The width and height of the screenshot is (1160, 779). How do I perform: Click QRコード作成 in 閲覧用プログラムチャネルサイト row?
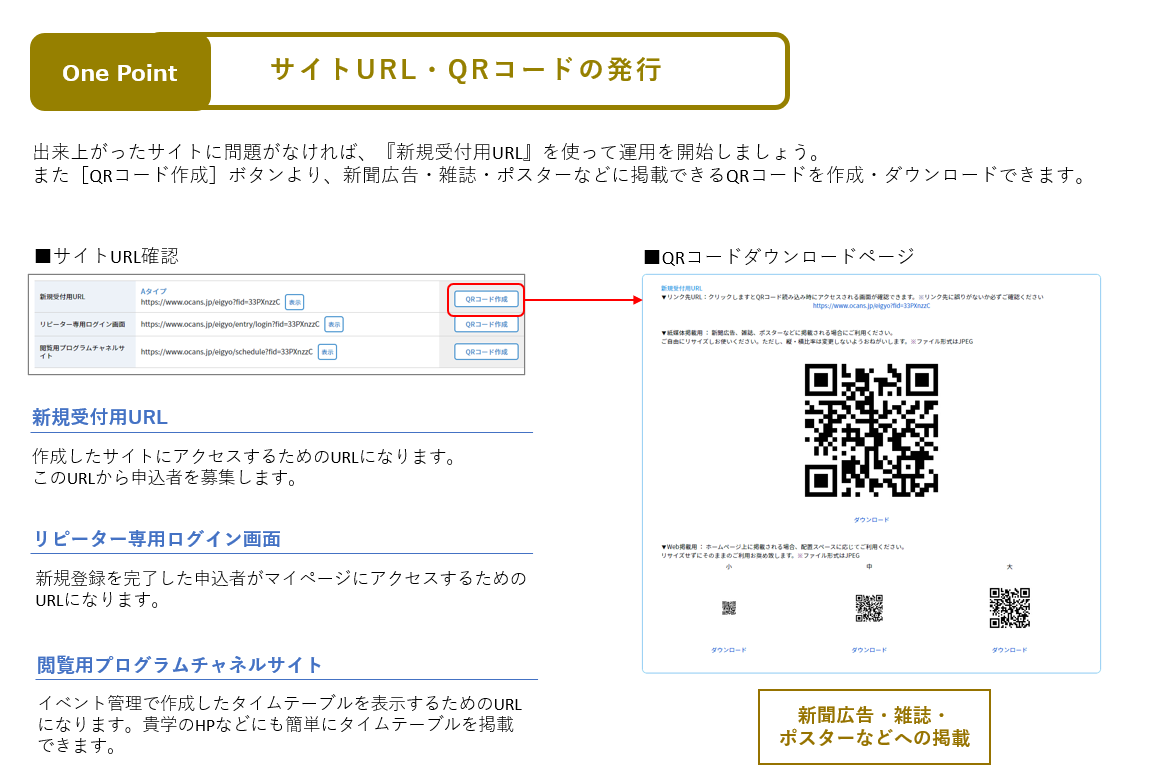click(x=486, y=352)
